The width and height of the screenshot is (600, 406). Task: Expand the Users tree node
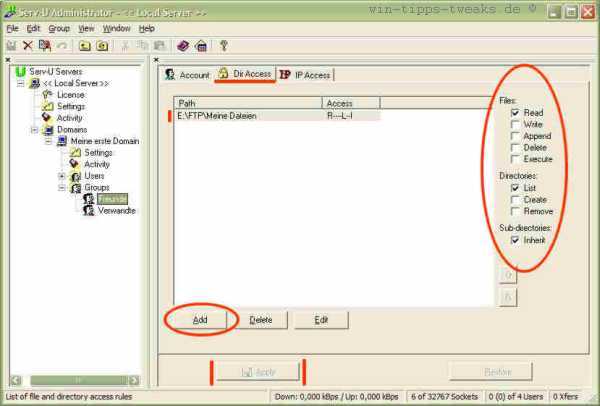[x=62, y=176]
